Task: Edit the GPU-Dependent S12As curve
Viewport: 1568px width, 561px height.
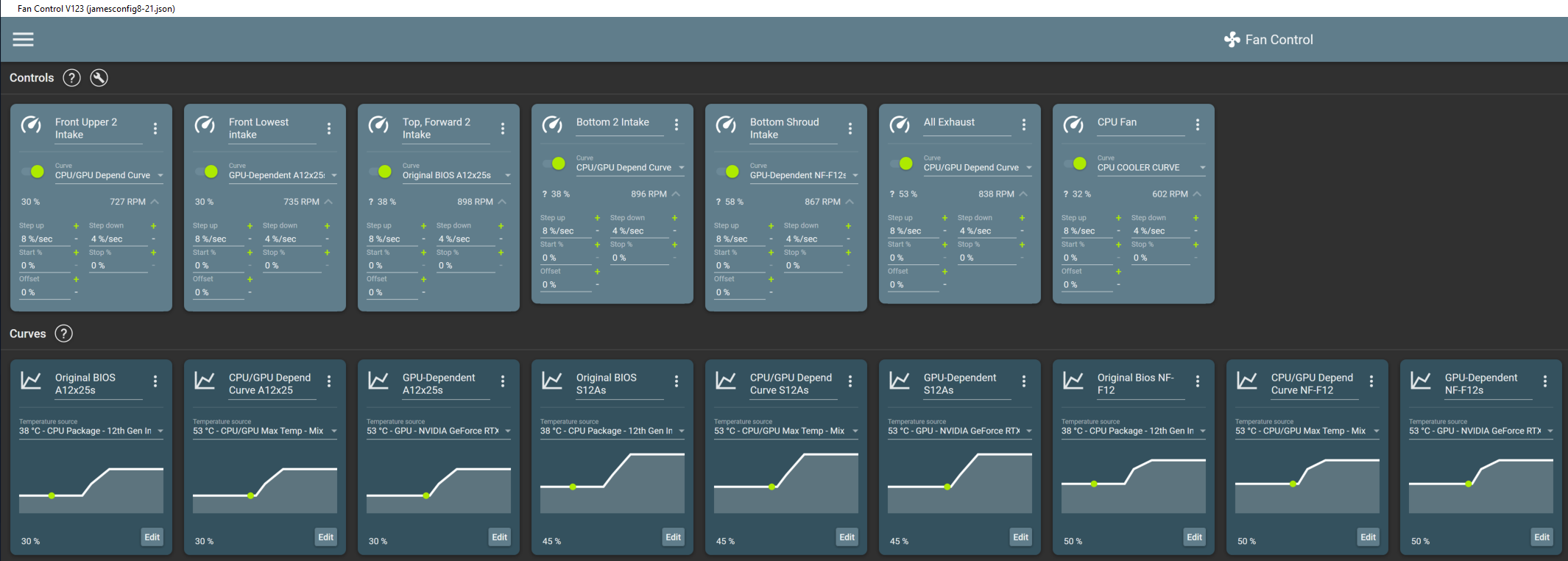Action: [1020, 537]
